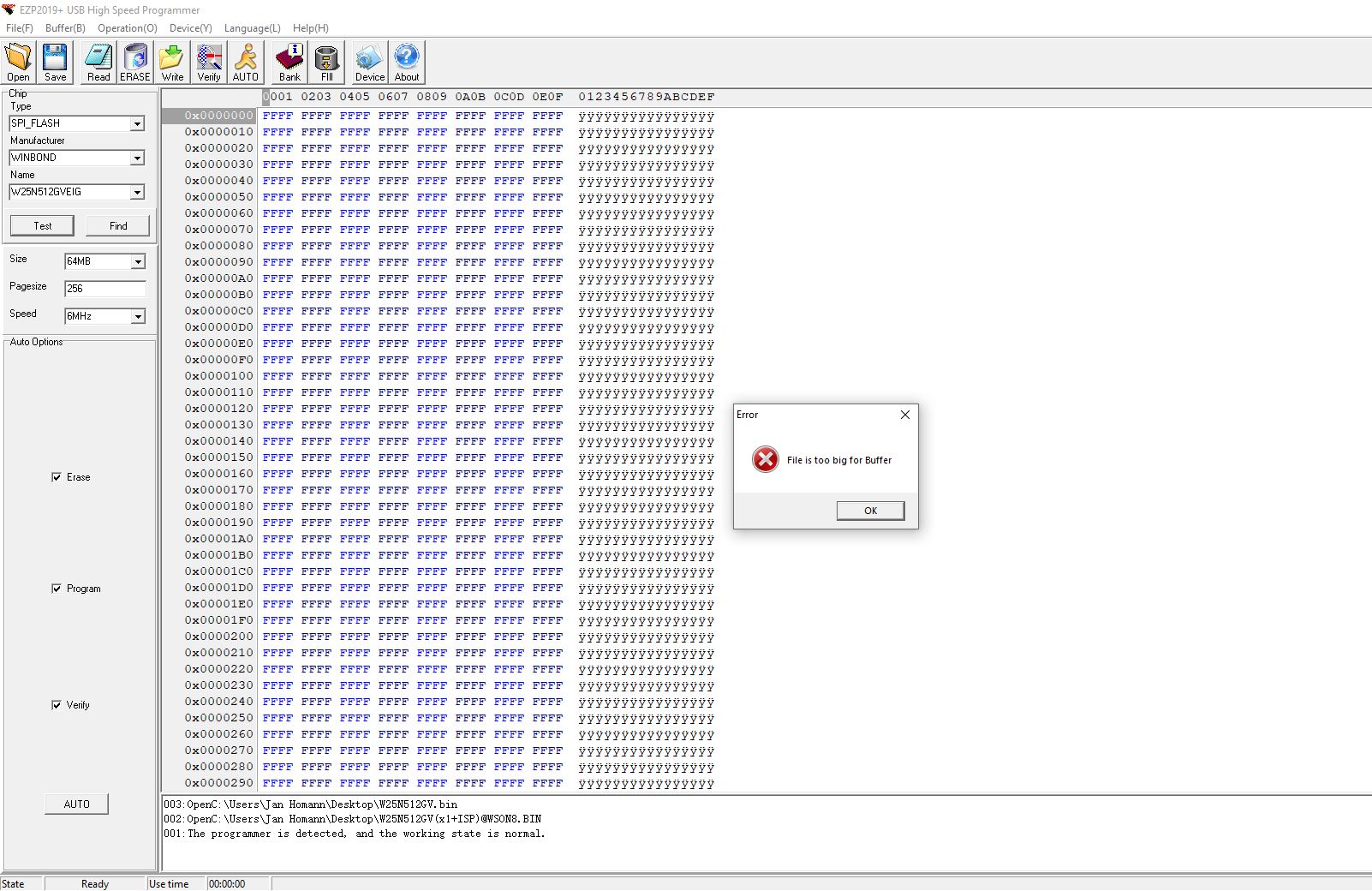Open the Language(L) menu
Viewport: 1372px width, 891px height.
pos(253,28)
